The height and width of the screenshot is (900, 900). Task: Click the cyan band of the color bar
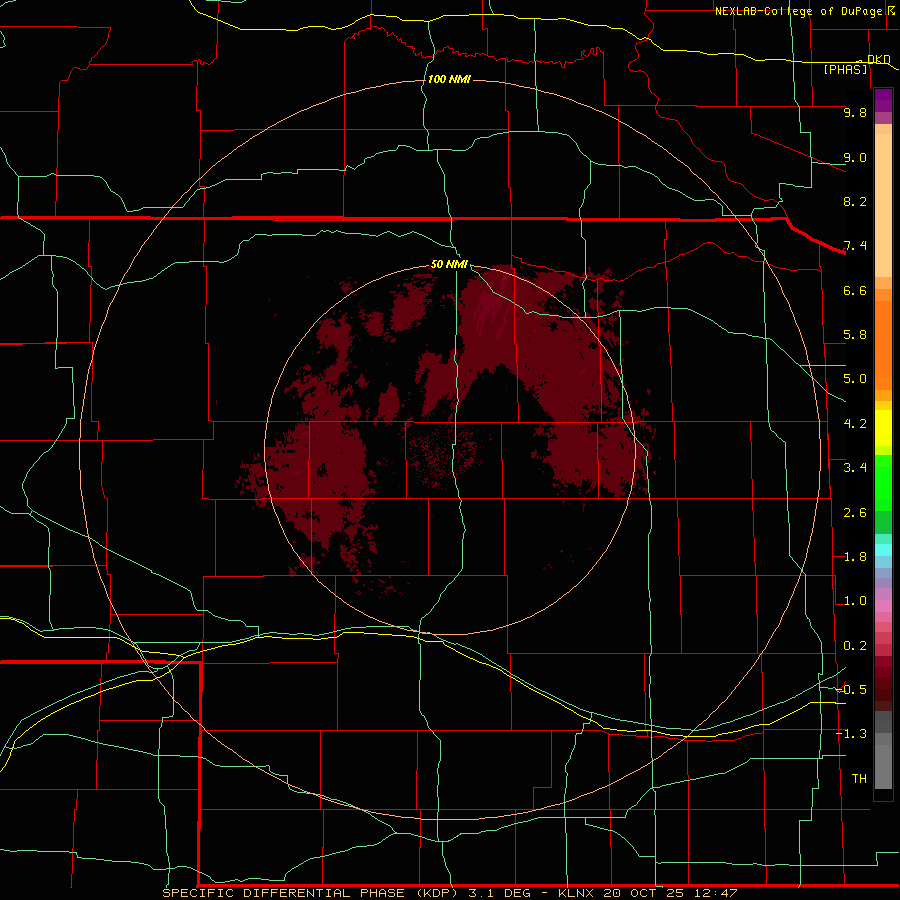(883, 550)
